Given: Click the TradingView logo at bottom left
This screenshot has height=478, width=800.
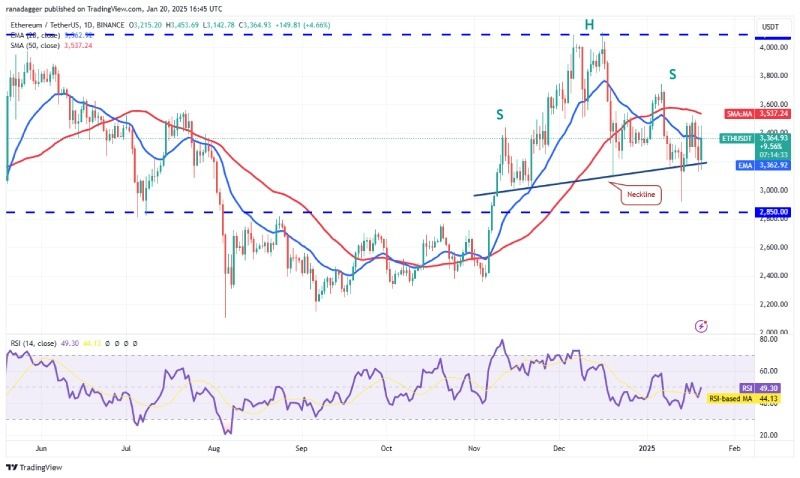Looking at the screenshot, I should [34, 467].
